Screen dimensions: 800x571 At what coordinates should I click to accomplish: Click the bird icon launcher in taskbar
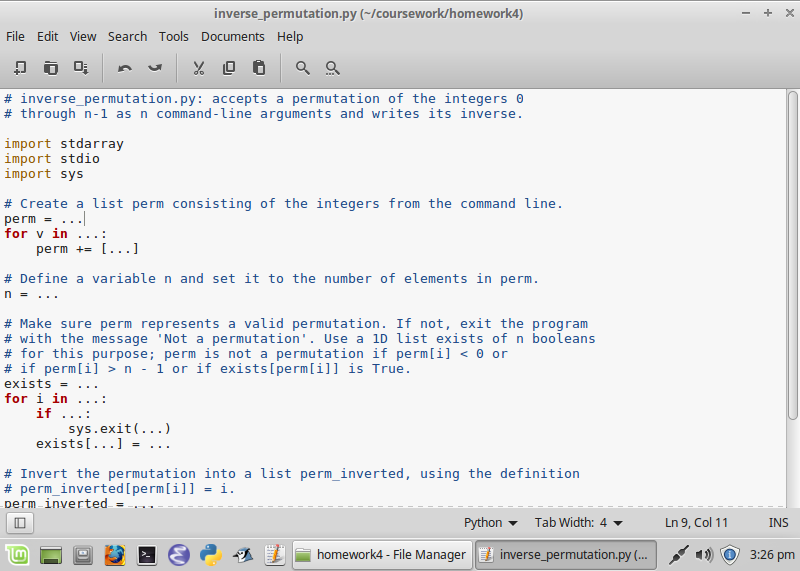tap(243, 555)
